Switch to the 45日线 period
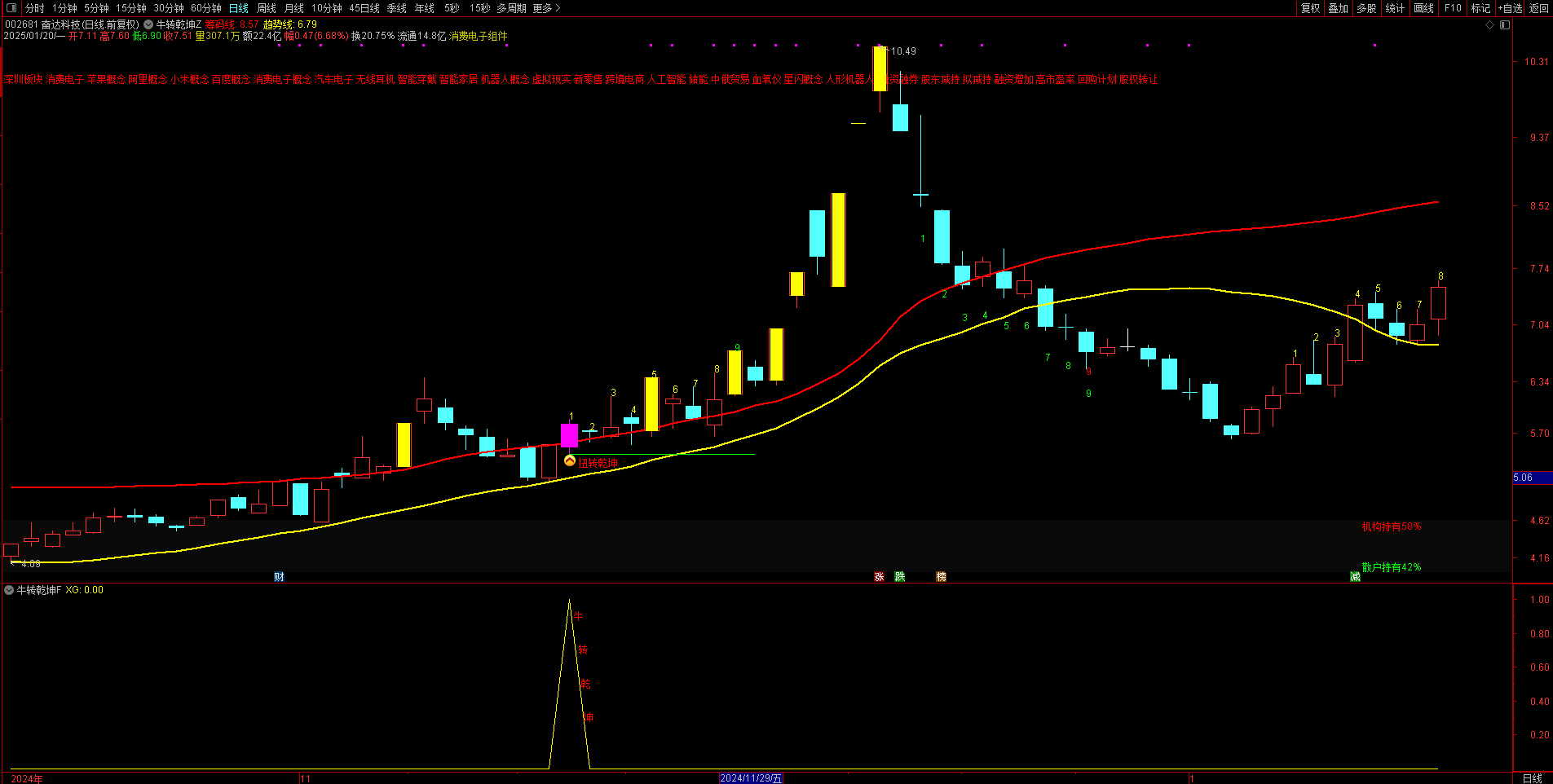Image resolution: width=1553 pixels, height=784 pixels. pos(364,8)
